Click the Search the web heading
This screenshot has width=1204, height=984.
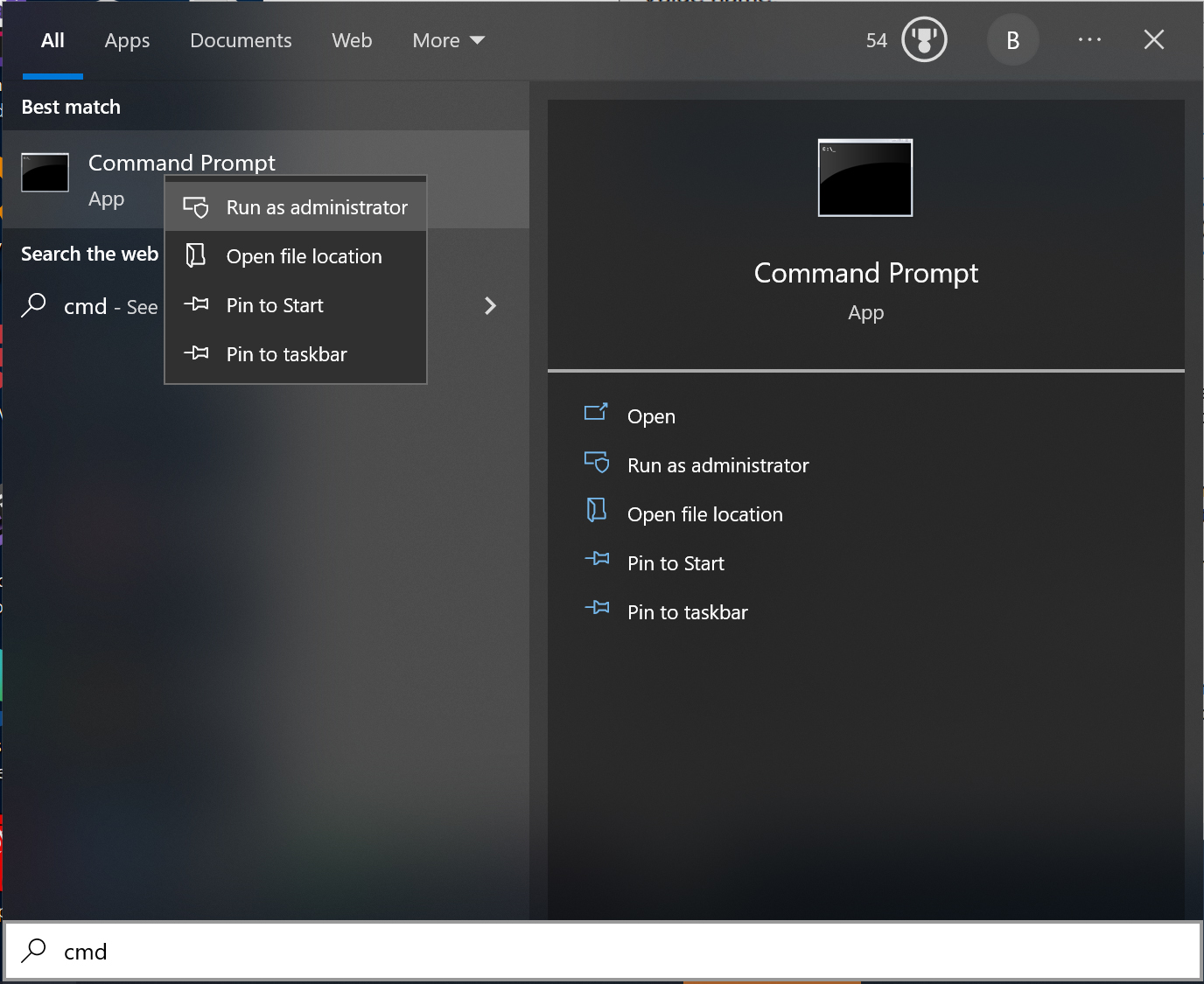(89, 254)
